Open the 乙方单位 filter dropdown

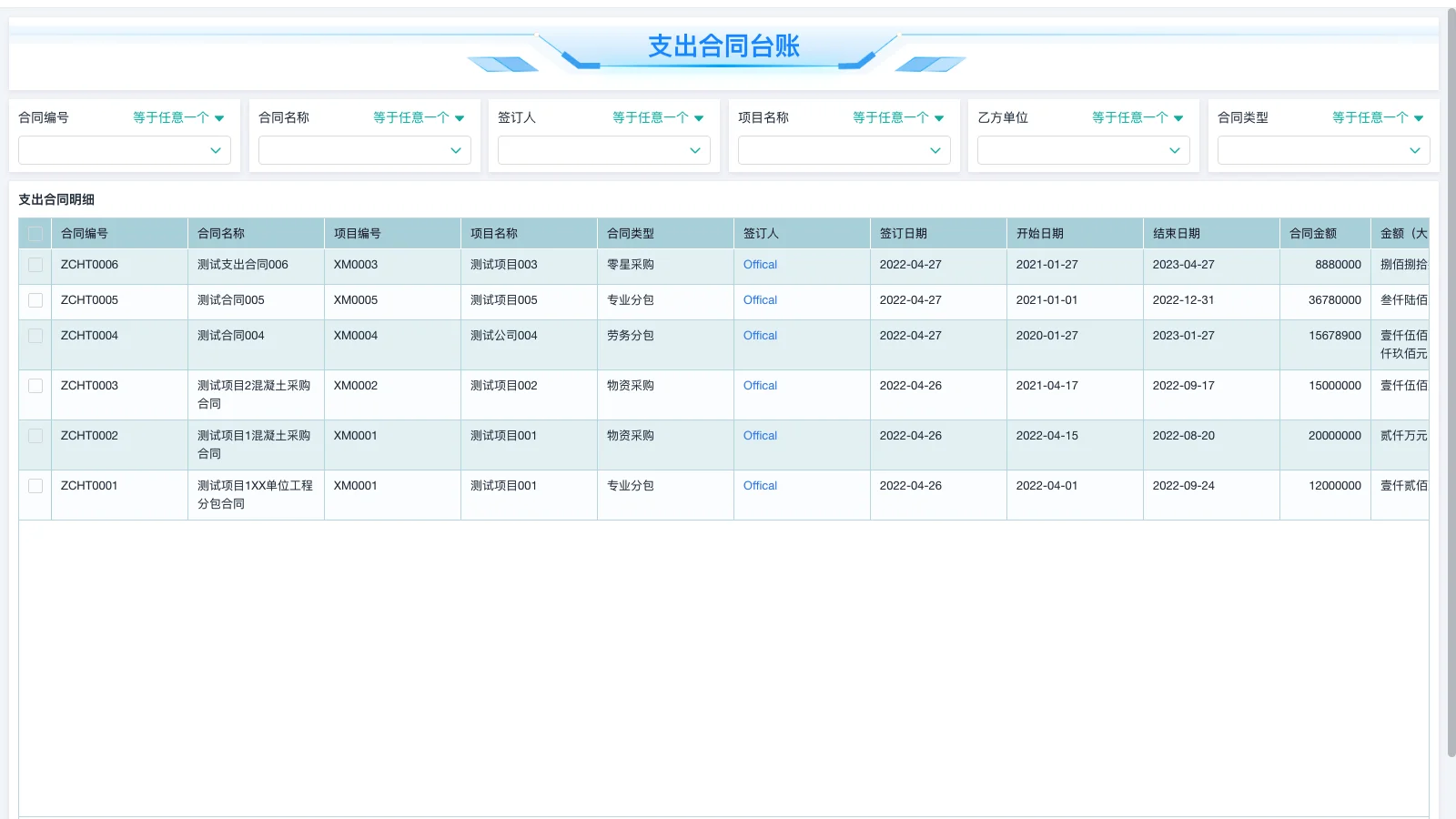click(1082, 150)
